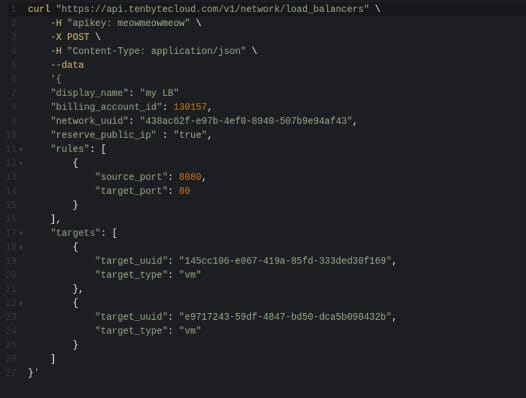526x398 pixels.
Task: Click the source_port value 8080
Action: tap(190, 177)
